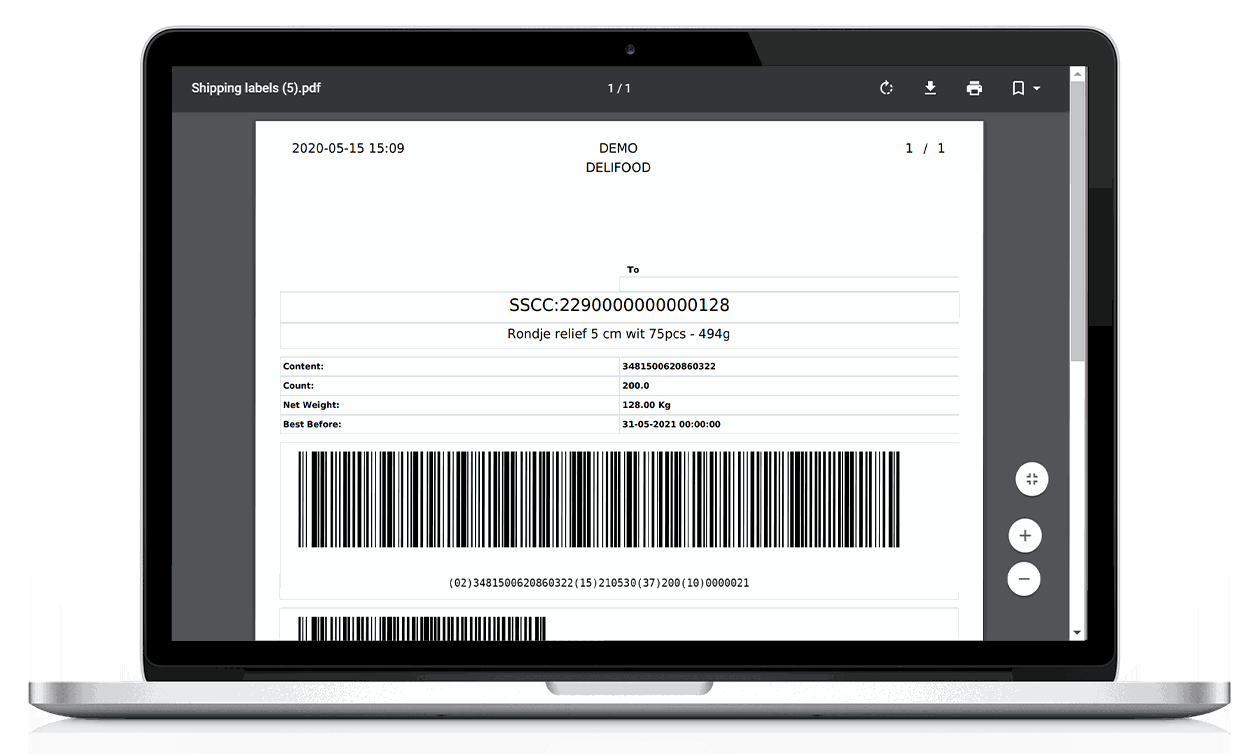The width and height of the screenshot is (1260, 756).
Task: Zoom out with the minus button
Action: tap(1024, 579)
